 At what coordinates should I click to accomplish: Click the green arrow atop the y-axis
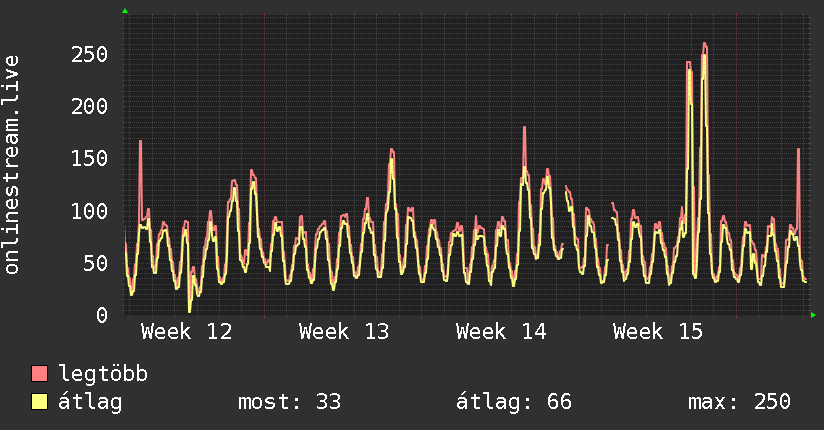(x=125, y=11)
